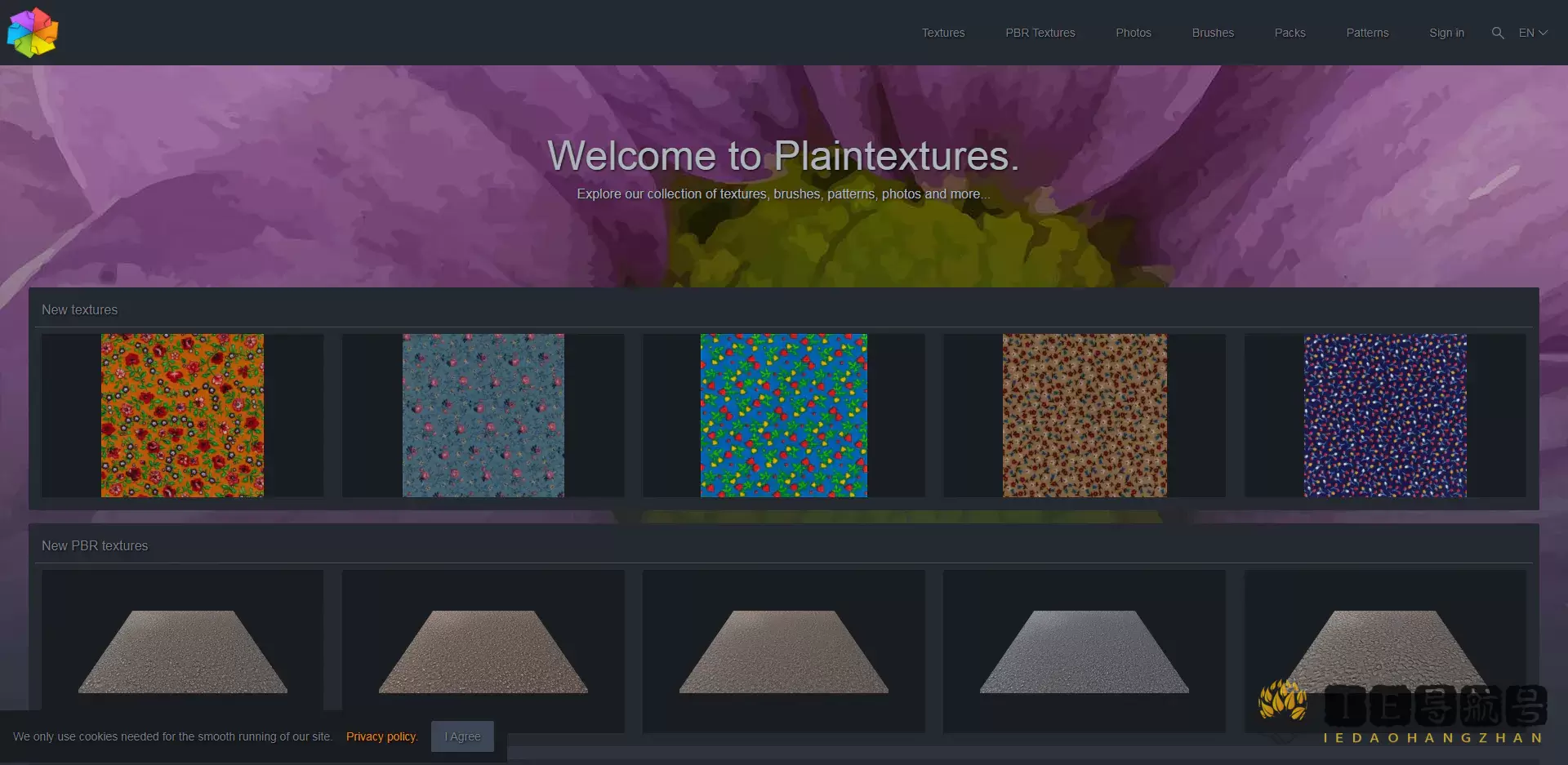Switch to the PBR Textures section
This screenshot has width=1568, height=765.
coord(1040,33)
